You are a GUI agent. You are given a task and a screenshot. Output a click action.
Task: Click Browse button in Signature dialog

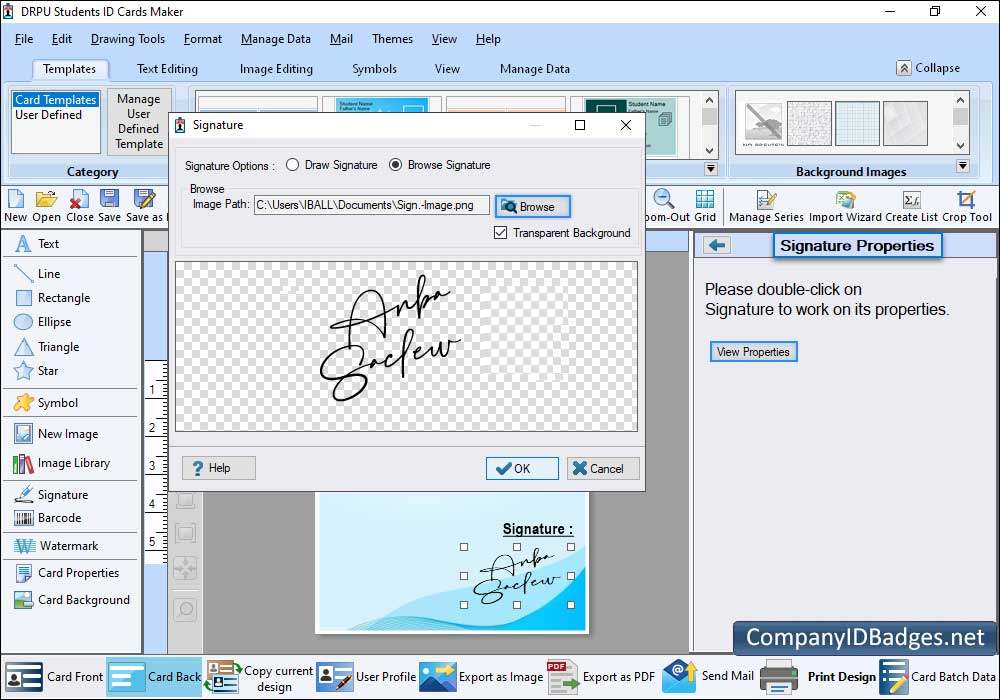[x=533, y=207]
